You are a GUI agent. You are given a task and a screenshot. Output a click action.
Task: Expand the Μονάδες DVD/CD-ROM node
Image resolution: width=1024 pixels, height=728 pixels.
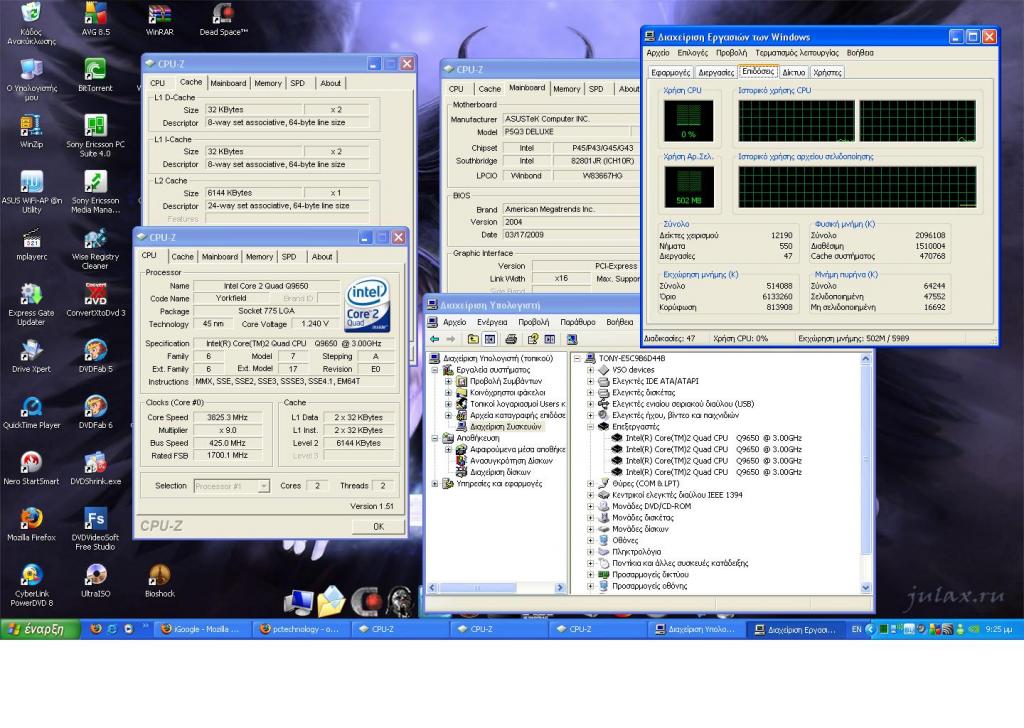pyautogui.click(x=590, y=507)
